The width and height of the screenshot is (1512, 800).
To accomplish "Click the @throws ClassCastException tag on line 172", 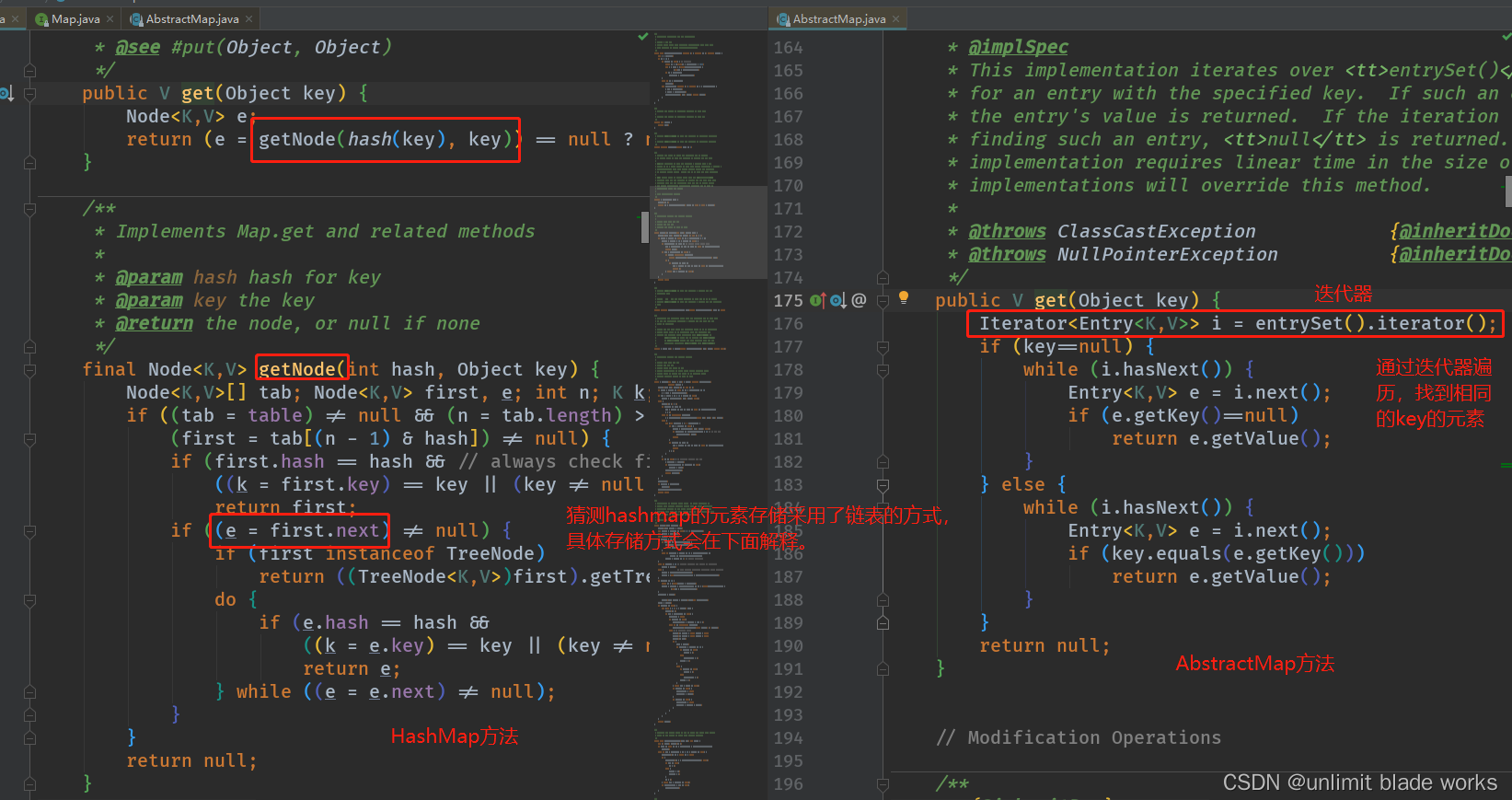I will 1007,231.
